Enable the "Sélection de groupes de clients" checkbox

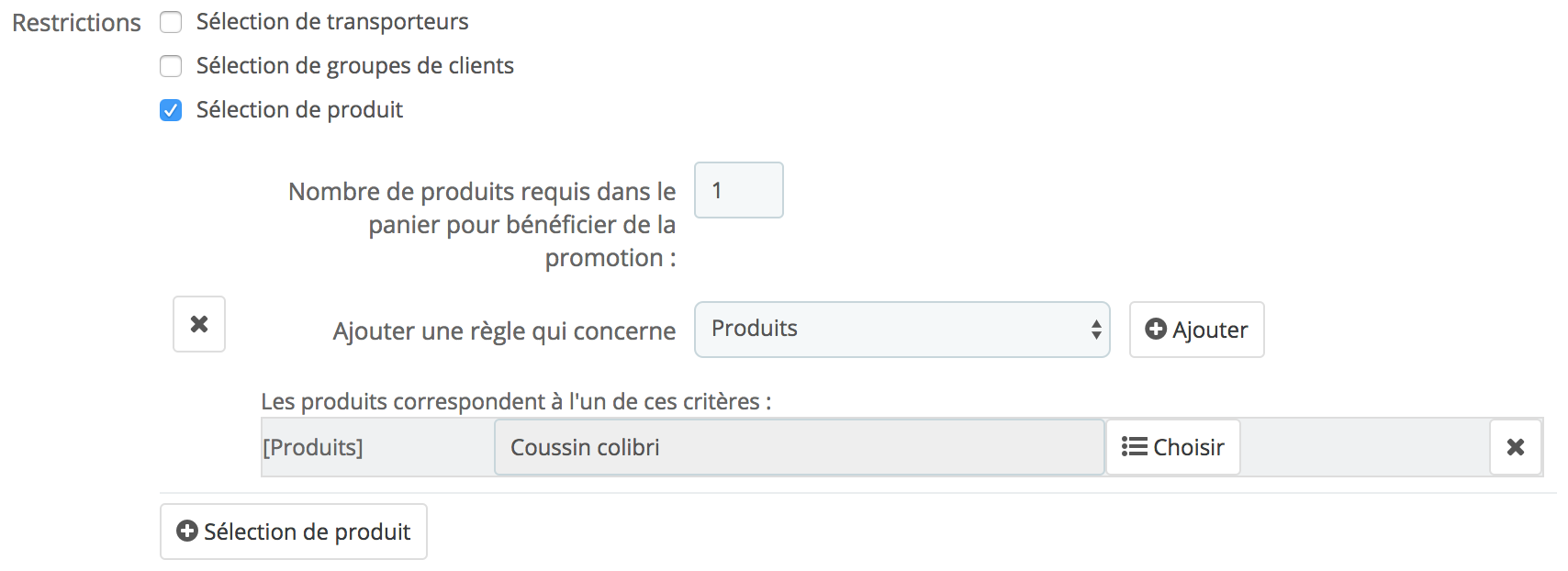tap(171, 66)
